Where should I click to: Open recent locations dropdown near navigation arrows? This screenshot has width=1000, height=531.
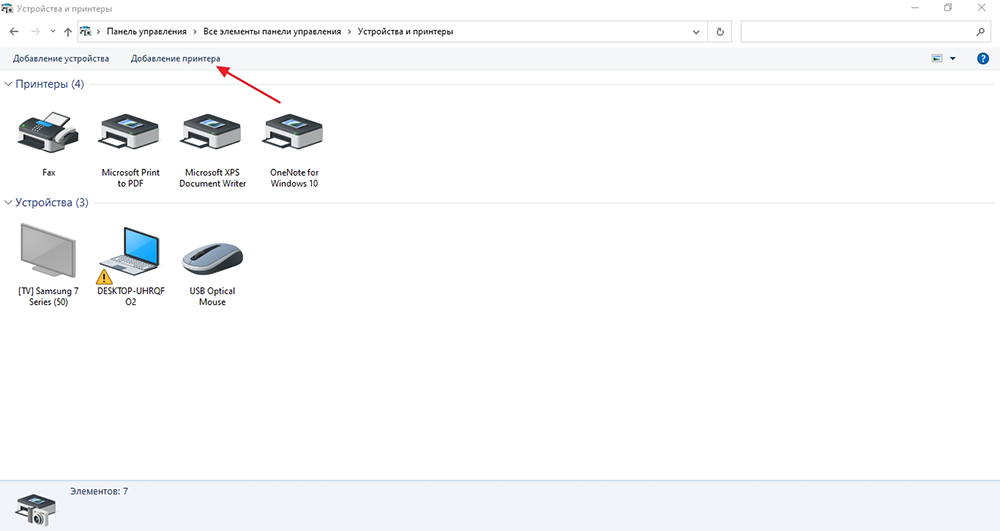click(52, 31)
